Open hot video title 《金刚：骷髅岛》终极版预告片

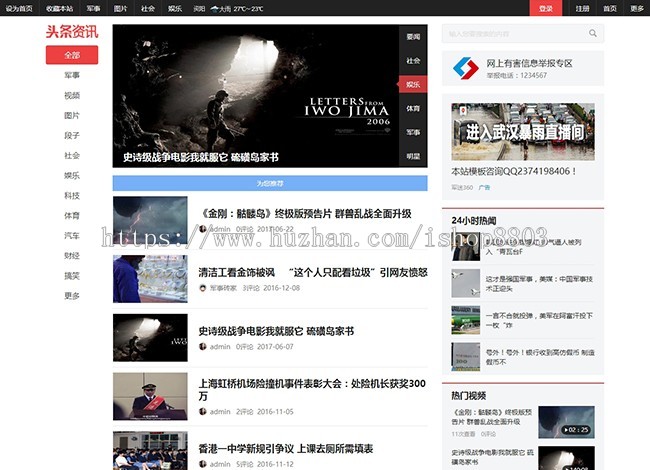(x=492, y=417)
